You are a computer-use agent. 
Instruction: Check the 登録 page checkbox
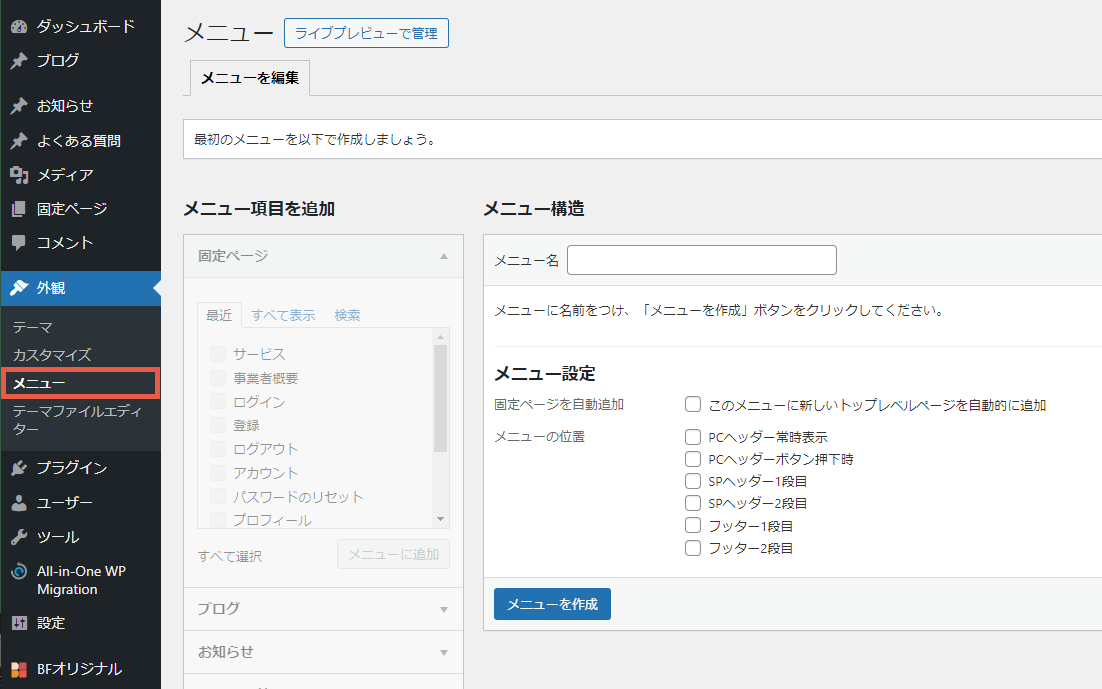(x=218, y=425)
